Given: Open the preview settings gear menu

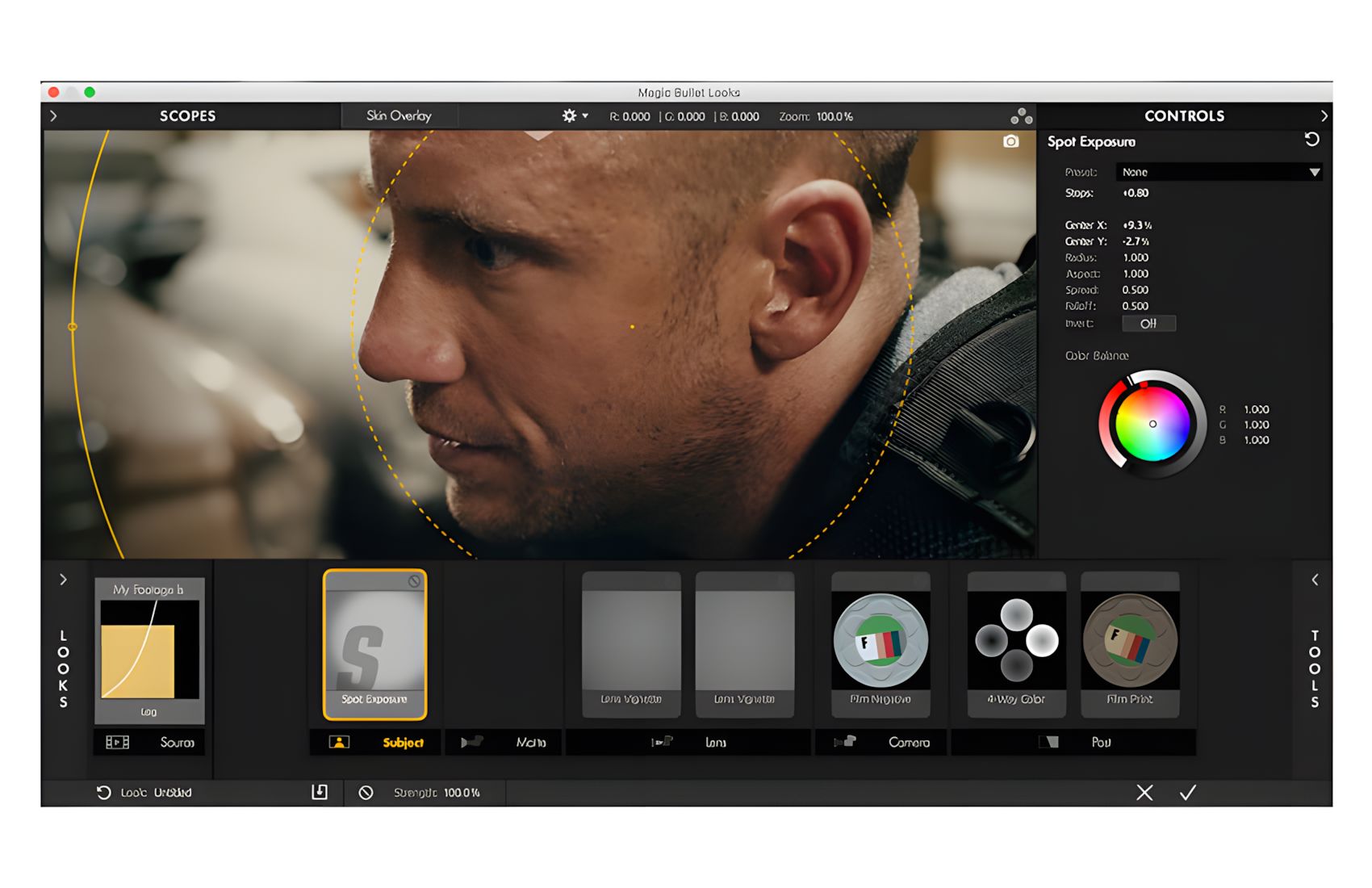Looking at the screenshot, I should (575, 116).
